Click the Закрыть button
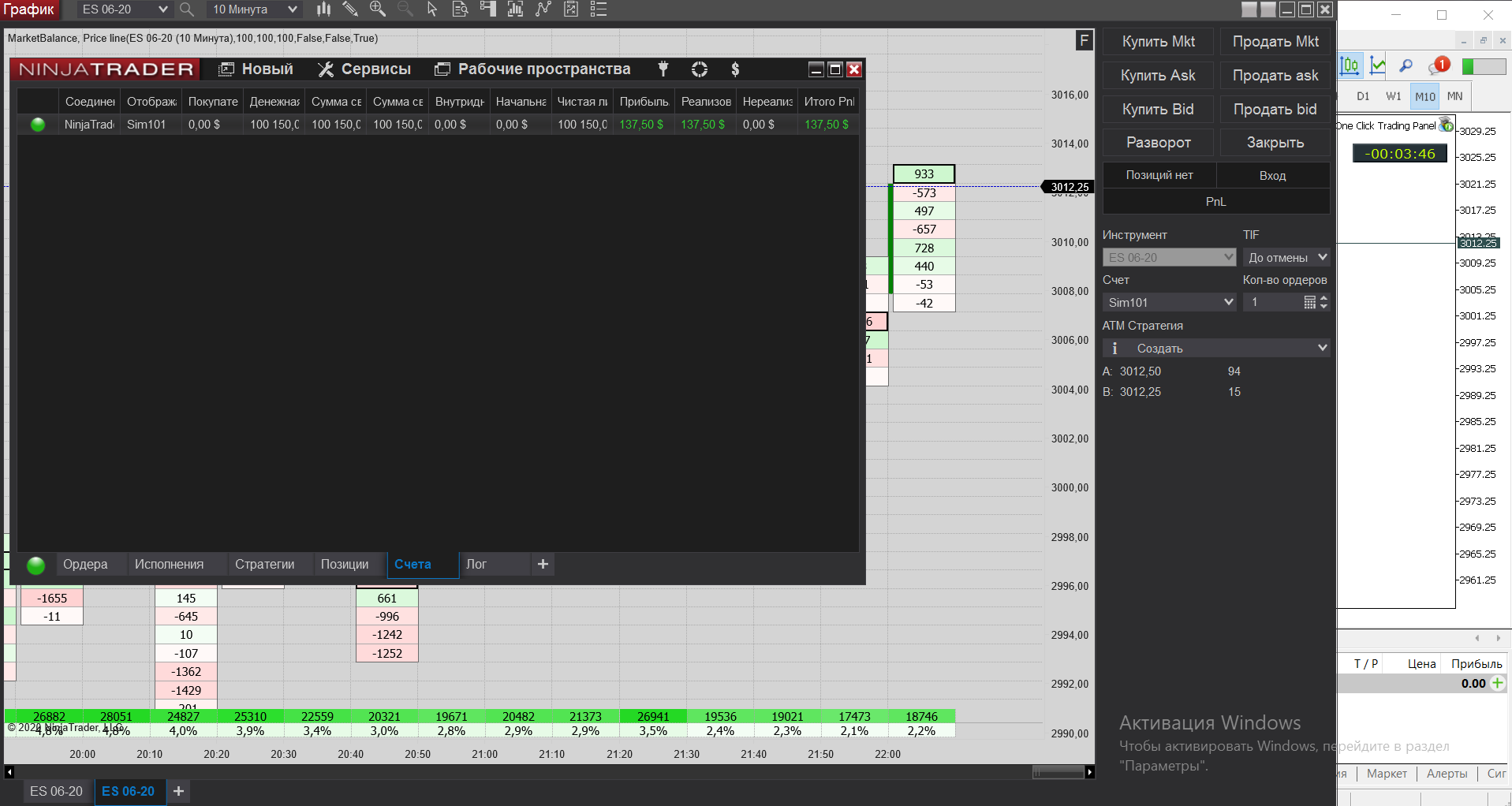Image resolution: width=1512 pixels, height=806 pixels. point(1275,143)
